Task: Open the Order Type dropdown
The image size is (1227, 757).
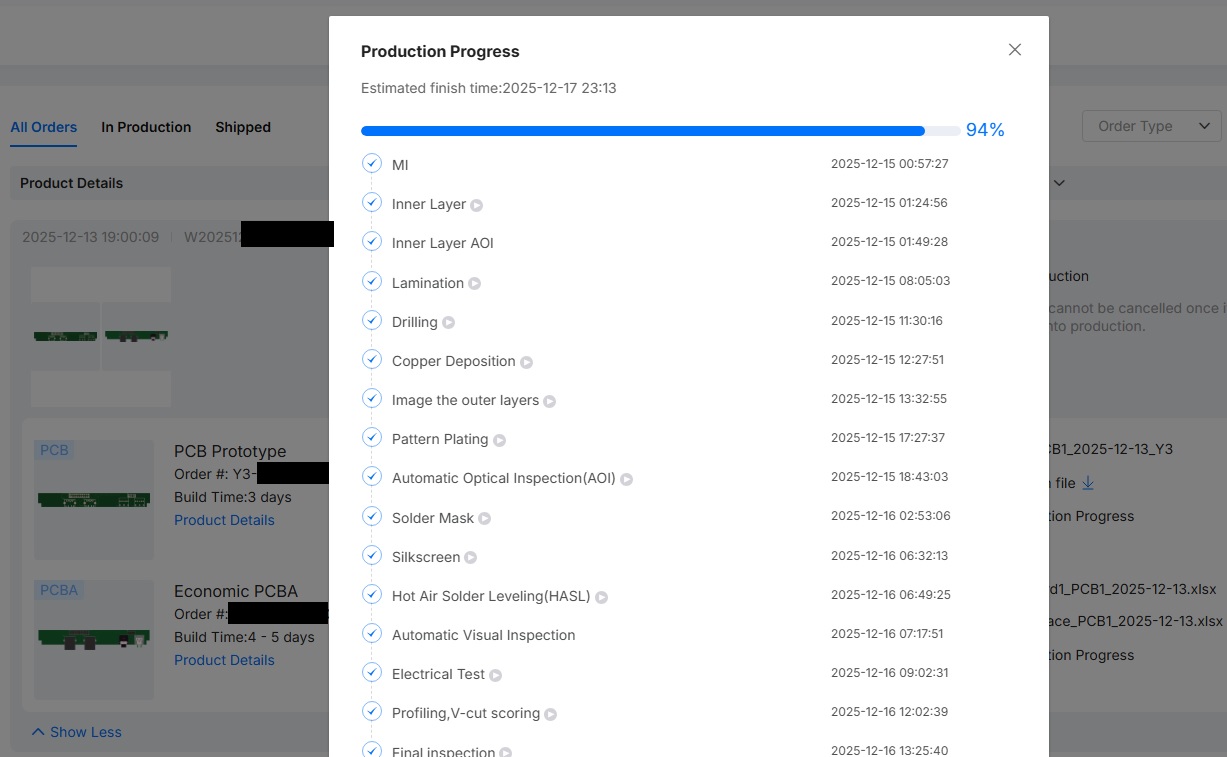Action: pos(1152,126)
